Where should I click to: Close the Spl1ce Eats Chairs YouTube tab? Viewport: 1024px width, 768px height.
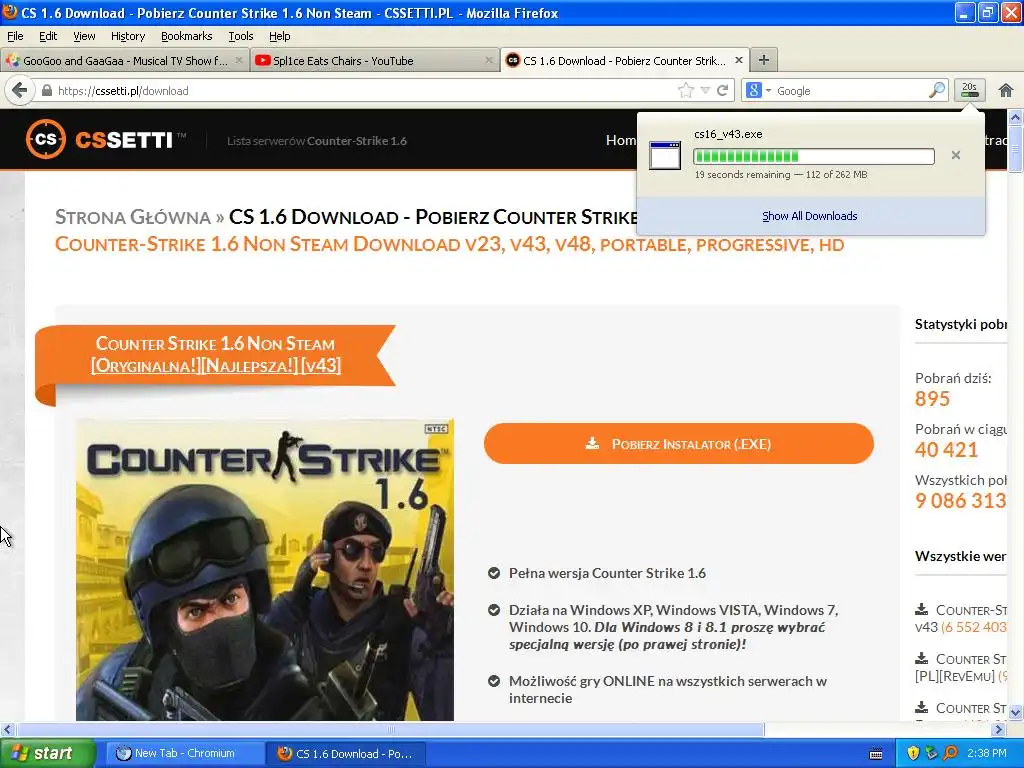(x=488, y=60)
